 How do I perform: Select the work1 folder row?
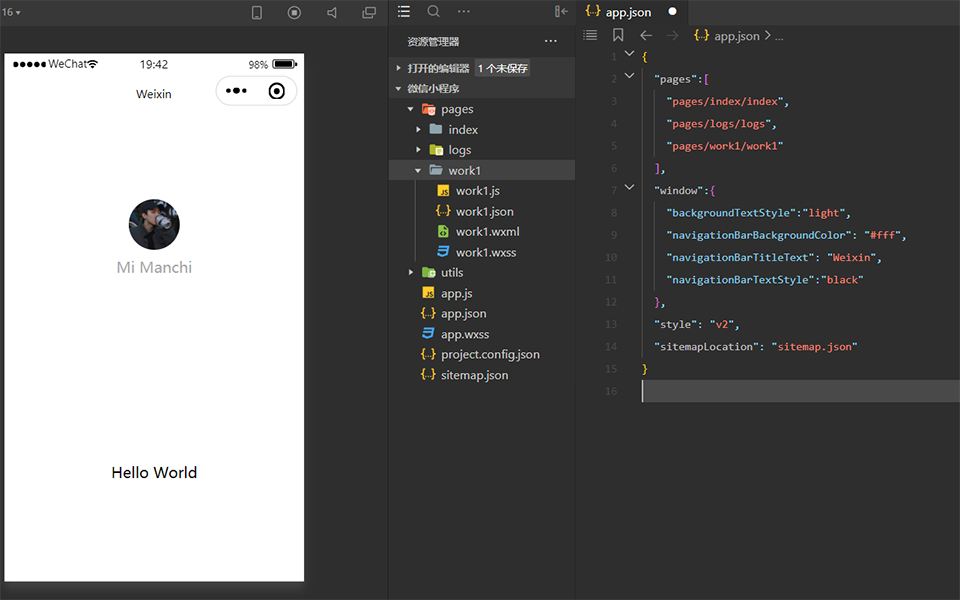click(482, 170)
